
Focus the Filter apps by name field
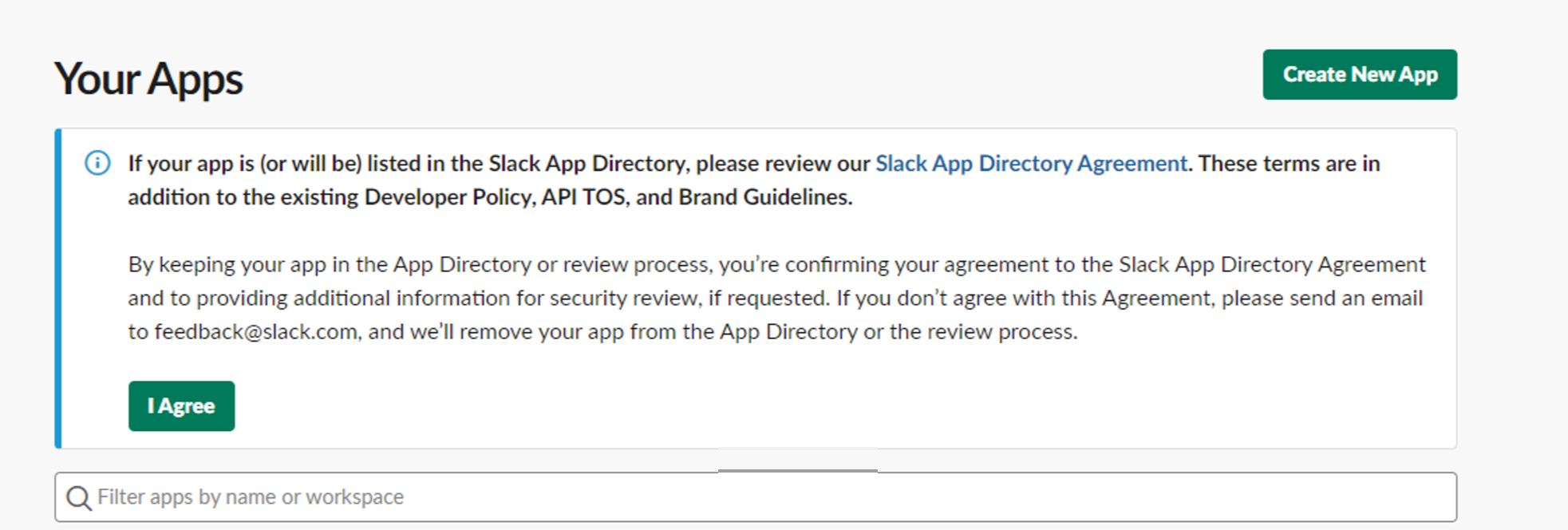pyautogui.click(x=756, y=497)
